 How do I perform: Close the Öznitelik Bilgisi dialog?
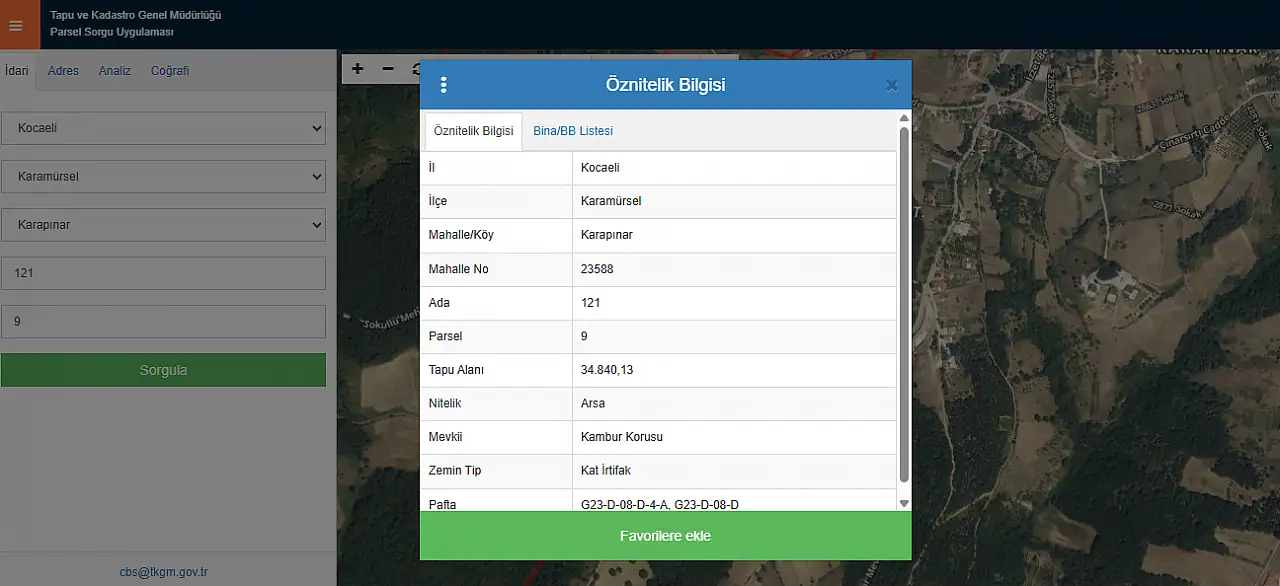(892, 85)
